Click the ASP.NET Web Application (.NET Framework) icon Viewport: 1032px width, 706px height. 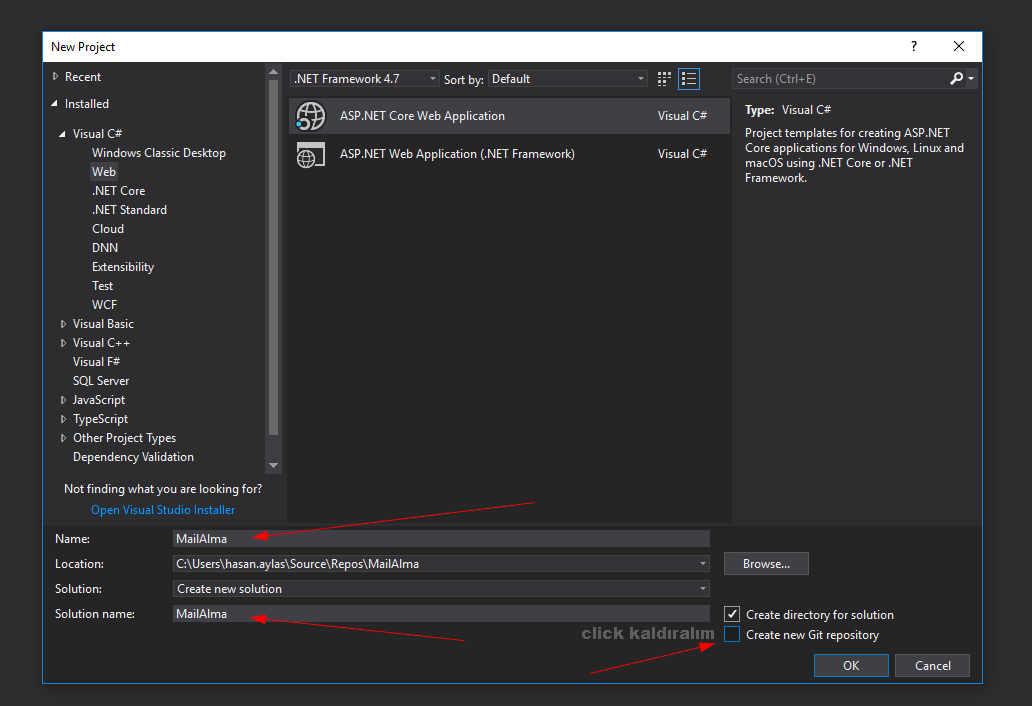click(311, 155)
